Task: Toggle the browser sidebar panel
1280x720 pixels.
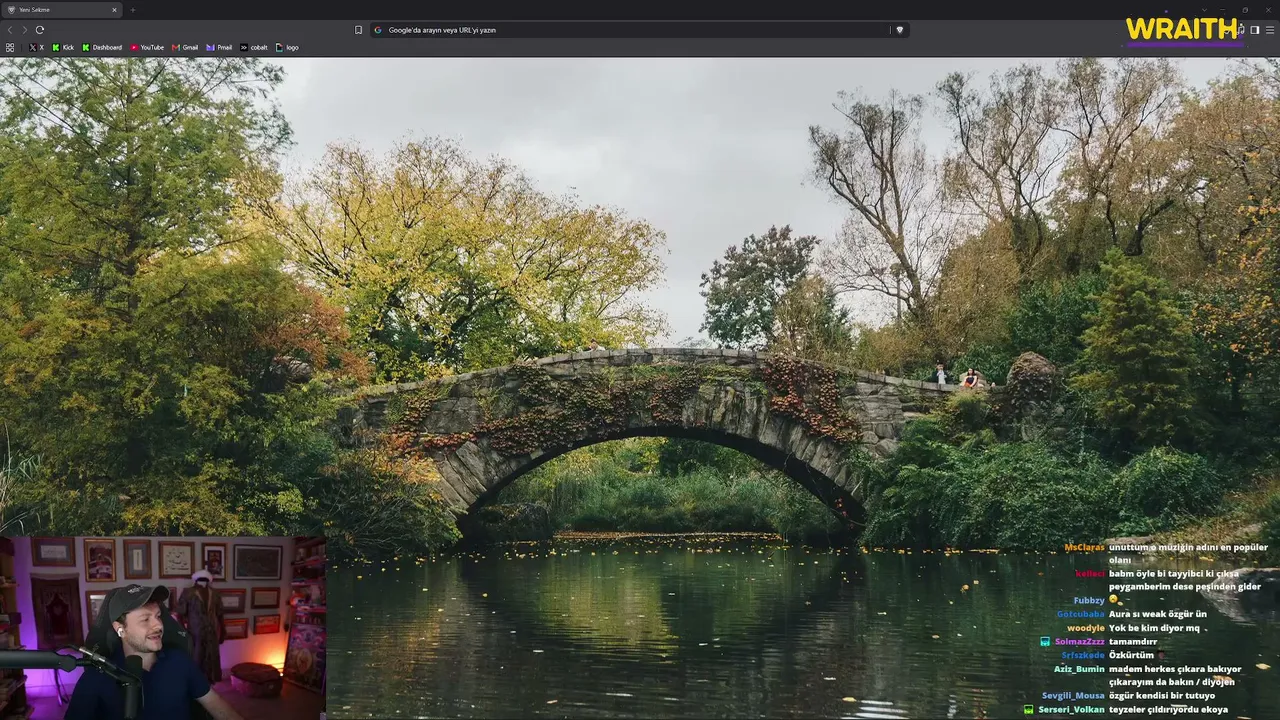Action: [x=1254, y=30]
